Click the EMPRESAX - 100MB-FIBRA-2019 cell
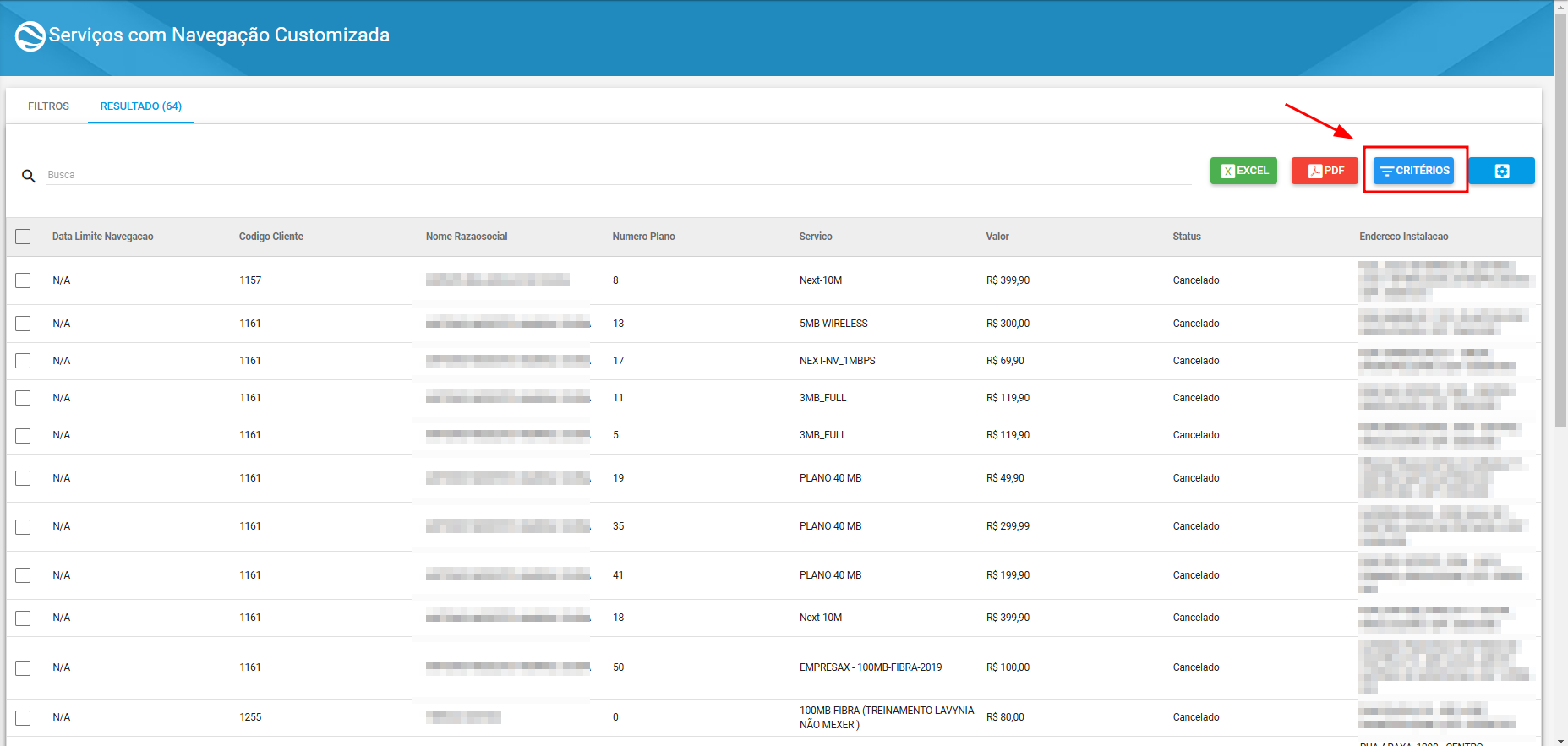The image size is (1568, 746). [871, 667]
